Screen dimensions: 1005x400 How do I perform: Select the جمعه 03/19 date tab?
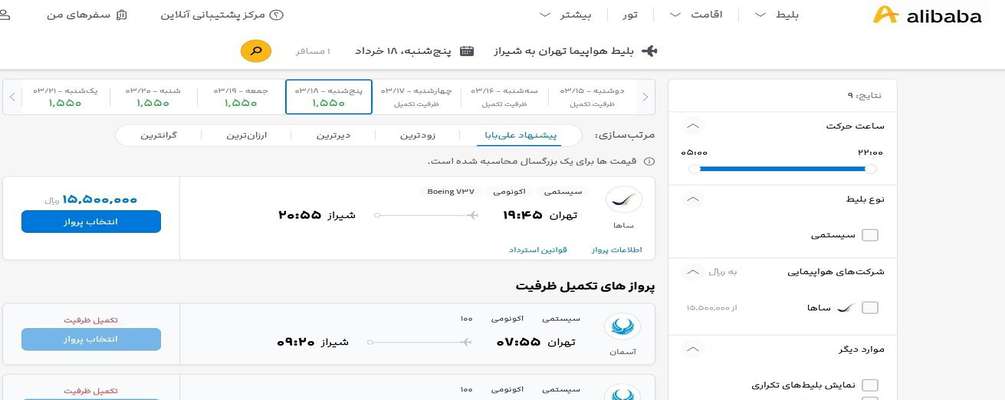pyautogui.click(x=241, y=97)
